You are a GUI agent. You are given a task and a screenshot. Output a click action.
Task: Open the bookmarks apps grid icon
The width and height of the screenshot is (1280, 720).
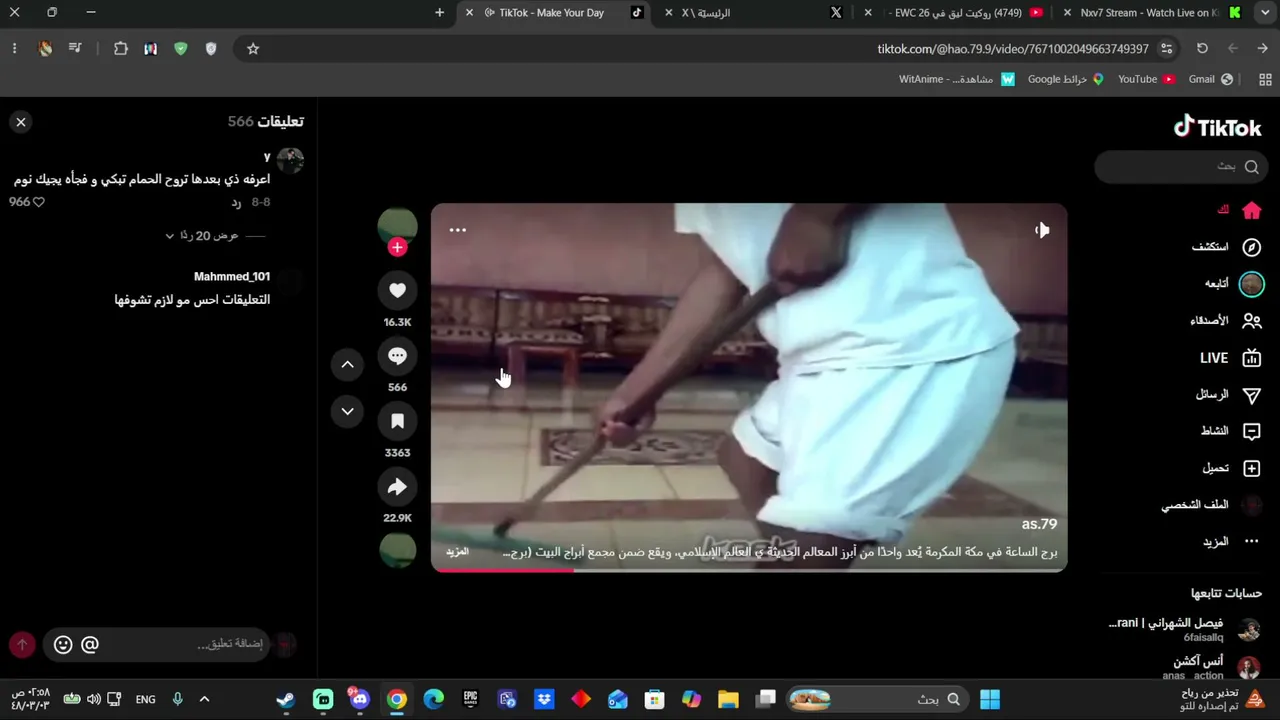[x=1265, y=79]
